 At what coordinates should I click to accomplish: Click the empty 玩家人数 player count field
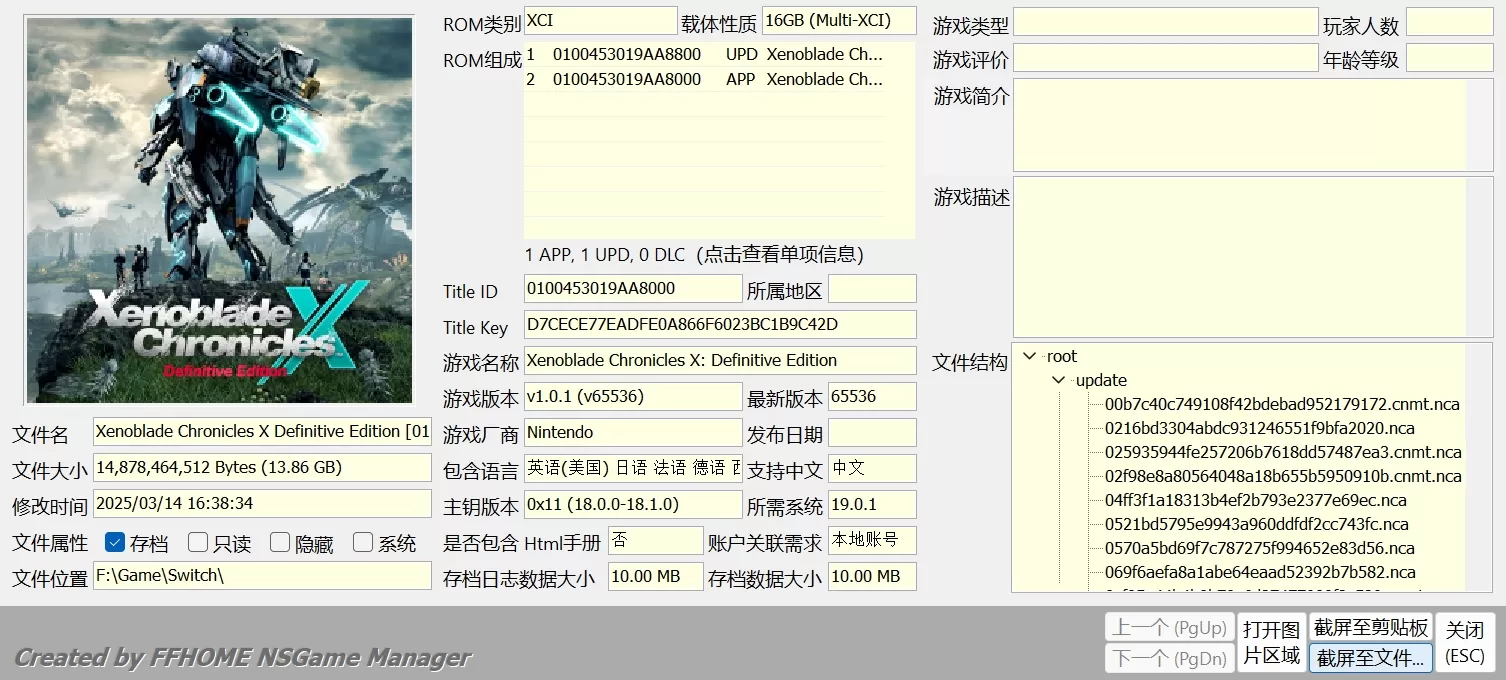pyautogui.click(x=1450, y=22)
